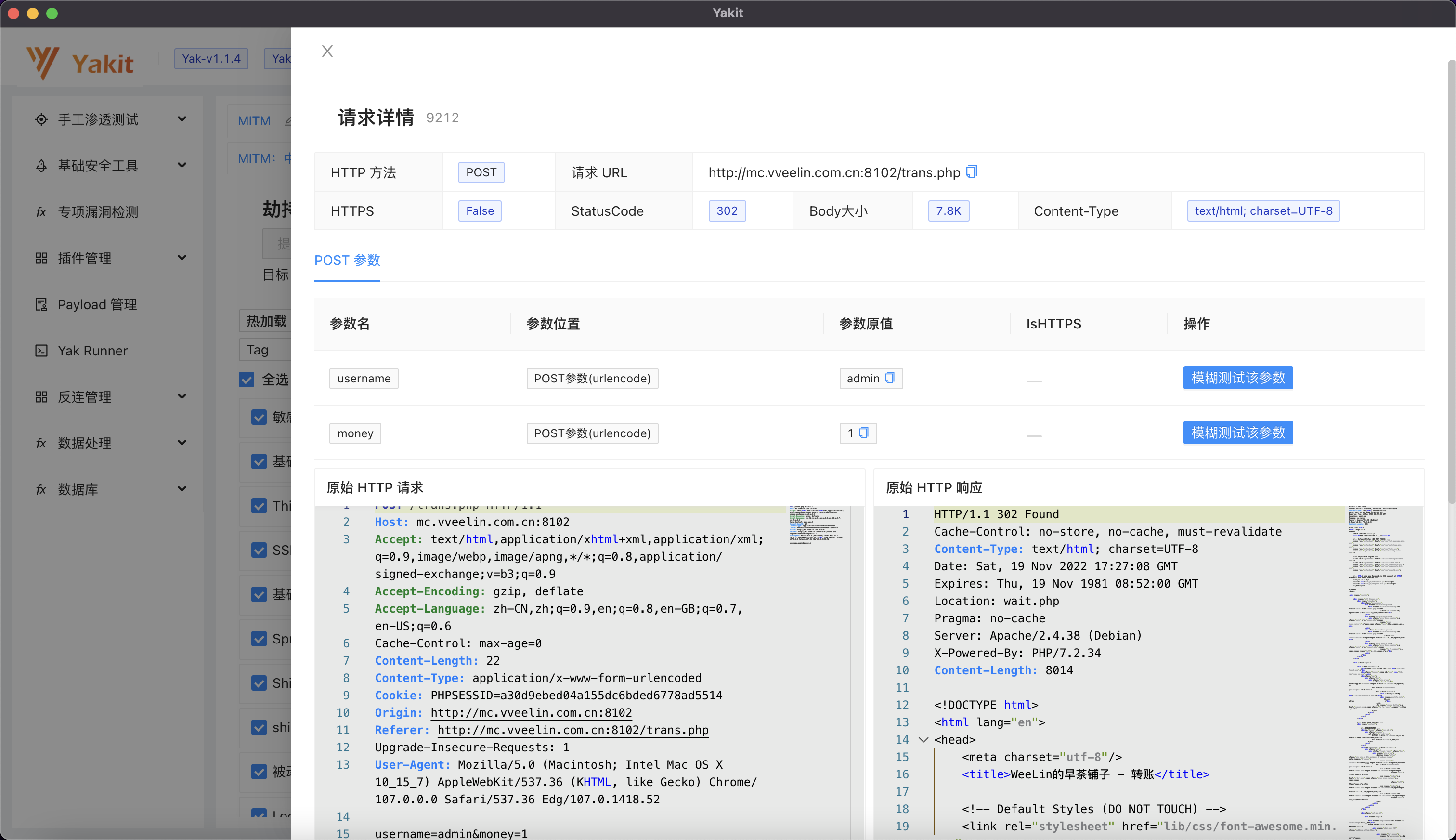Select the POST 参数 tab
The width and height of the screenshot is (1456, 840).
[347, 260]
